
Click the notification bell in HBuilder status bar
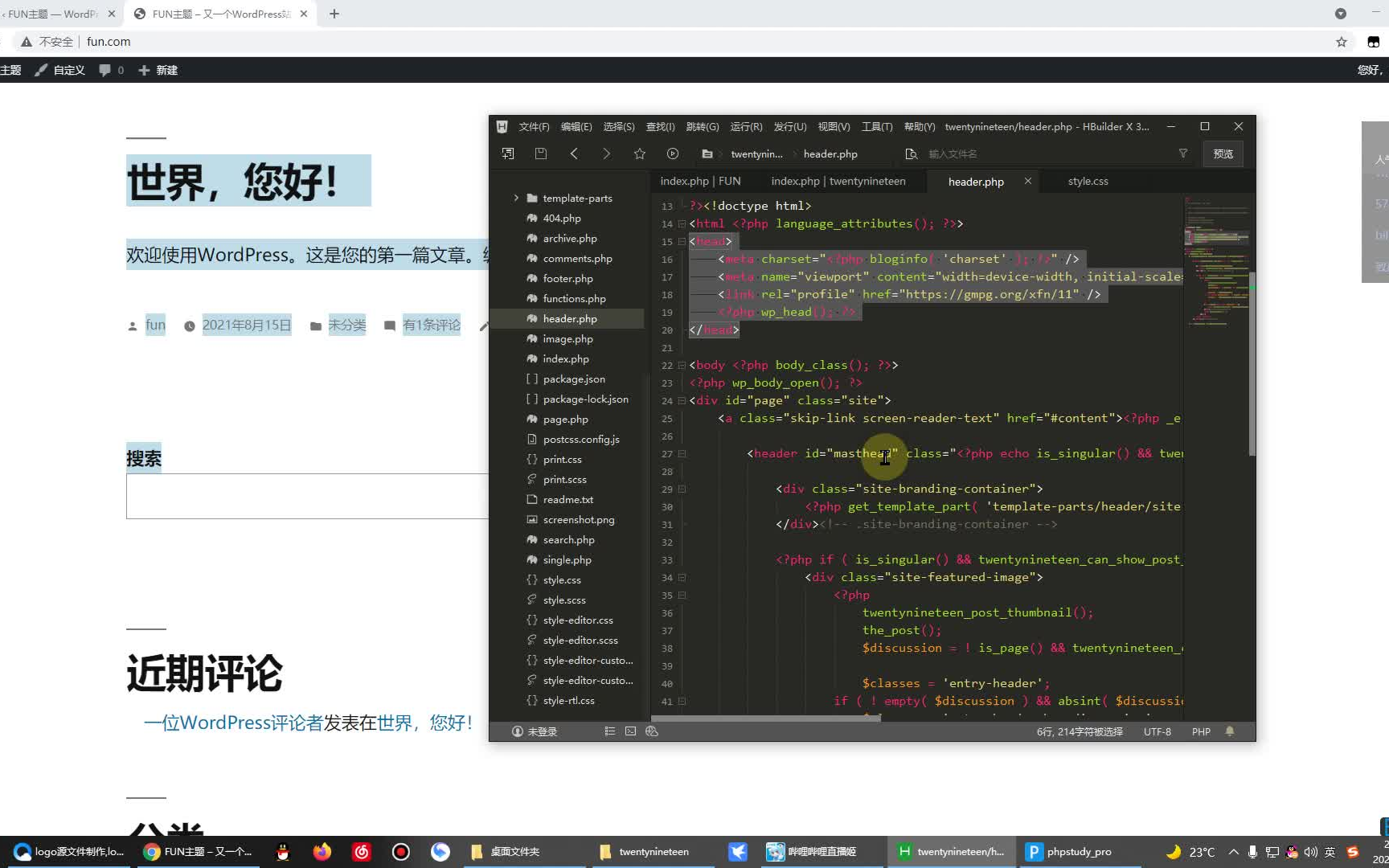click(1230, 731)
